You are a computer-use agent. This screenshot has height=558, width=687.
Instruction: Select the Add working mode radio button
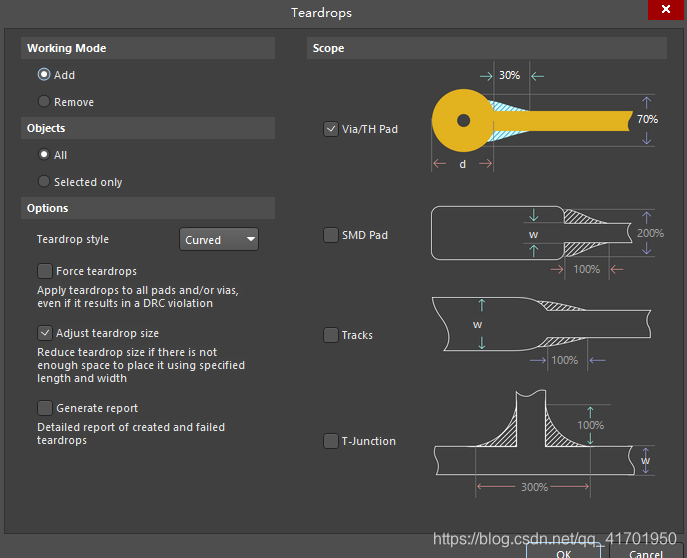point(44,75)
